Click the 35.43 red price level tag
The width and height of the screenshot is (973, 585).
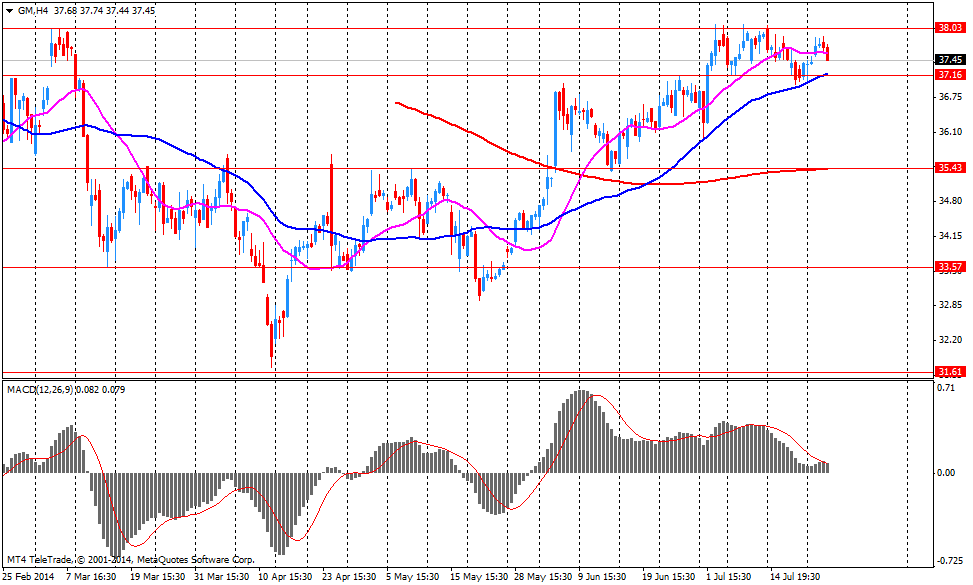pyautogui.click(x=949, y=169)
